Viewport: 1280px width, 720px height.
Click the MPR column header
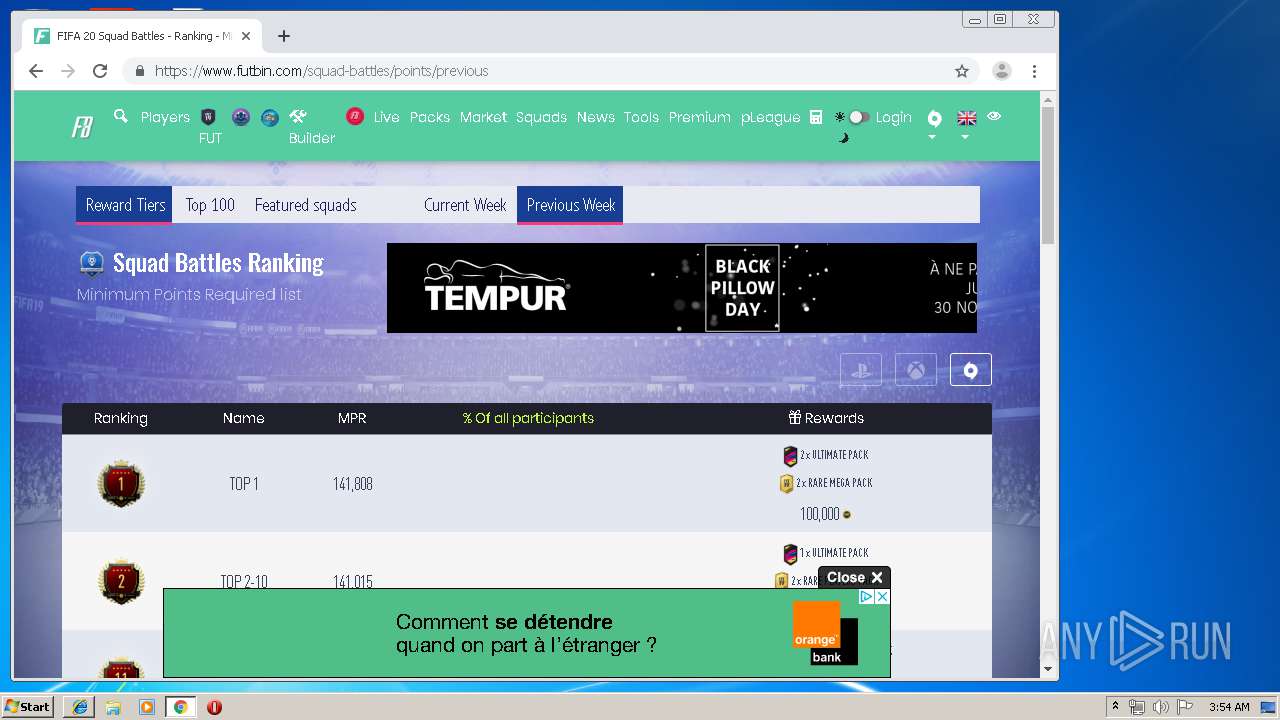(352, 418)
